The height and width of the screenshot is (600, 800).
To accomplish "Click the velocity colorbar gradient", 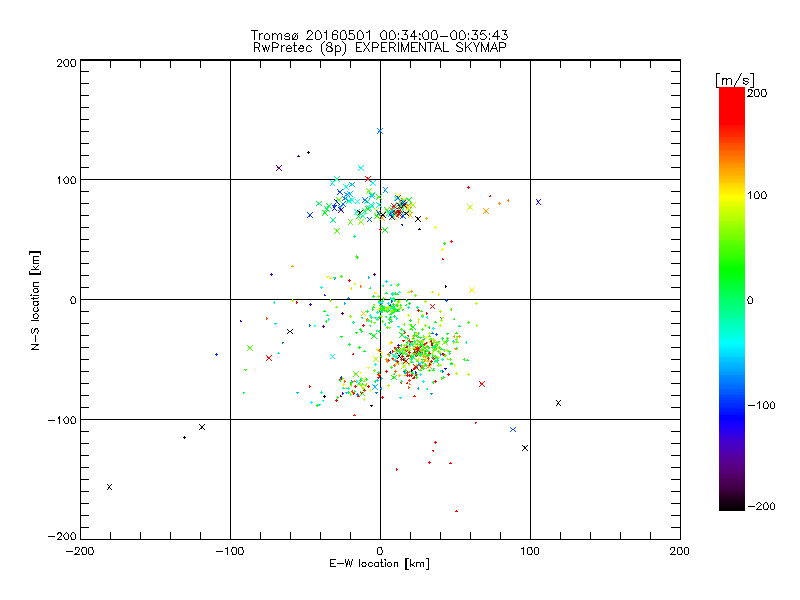I will click(732, 299).
